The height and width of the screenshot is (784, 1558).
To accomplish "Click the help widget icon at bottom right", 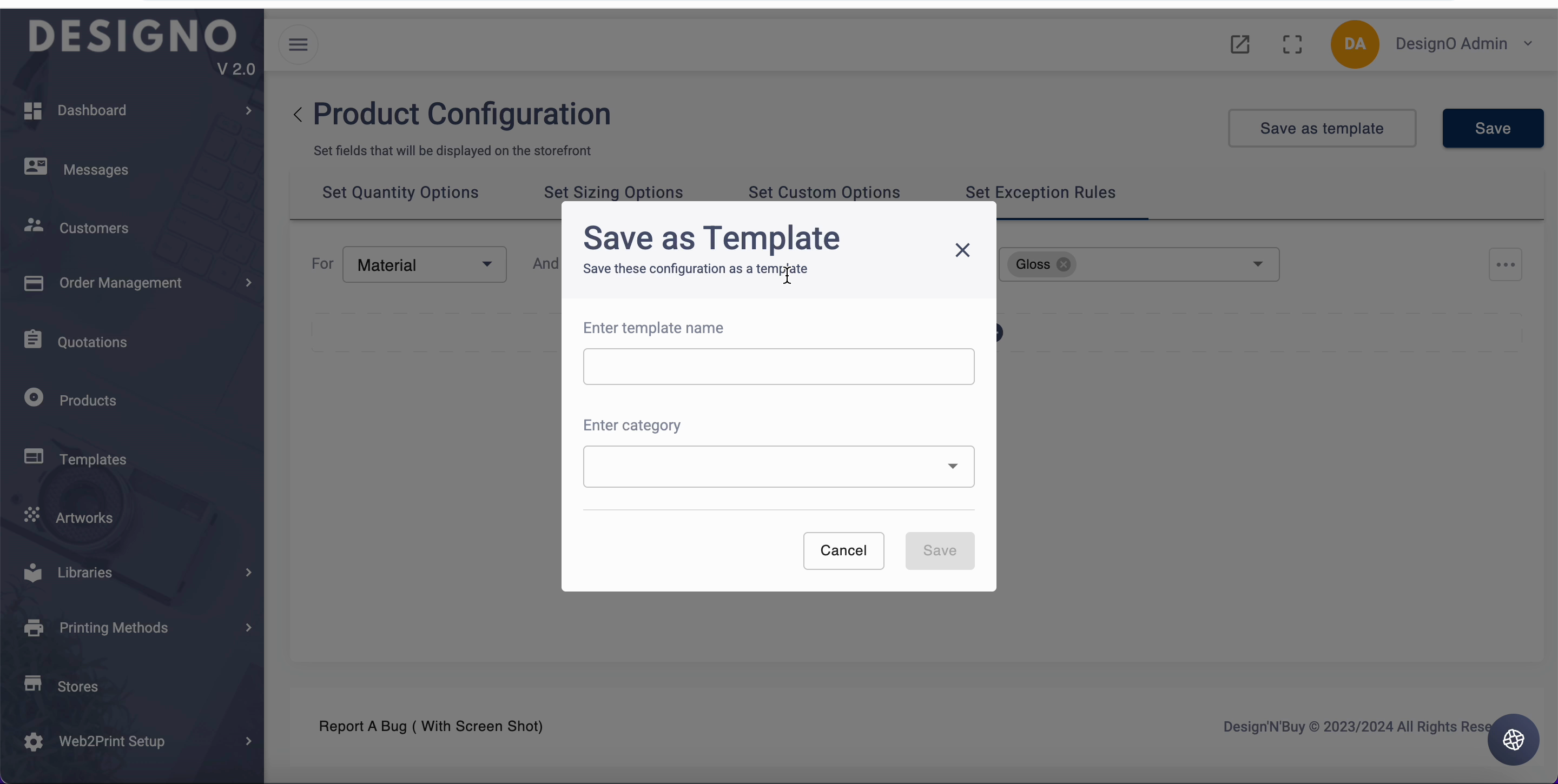I will 1513,739.
